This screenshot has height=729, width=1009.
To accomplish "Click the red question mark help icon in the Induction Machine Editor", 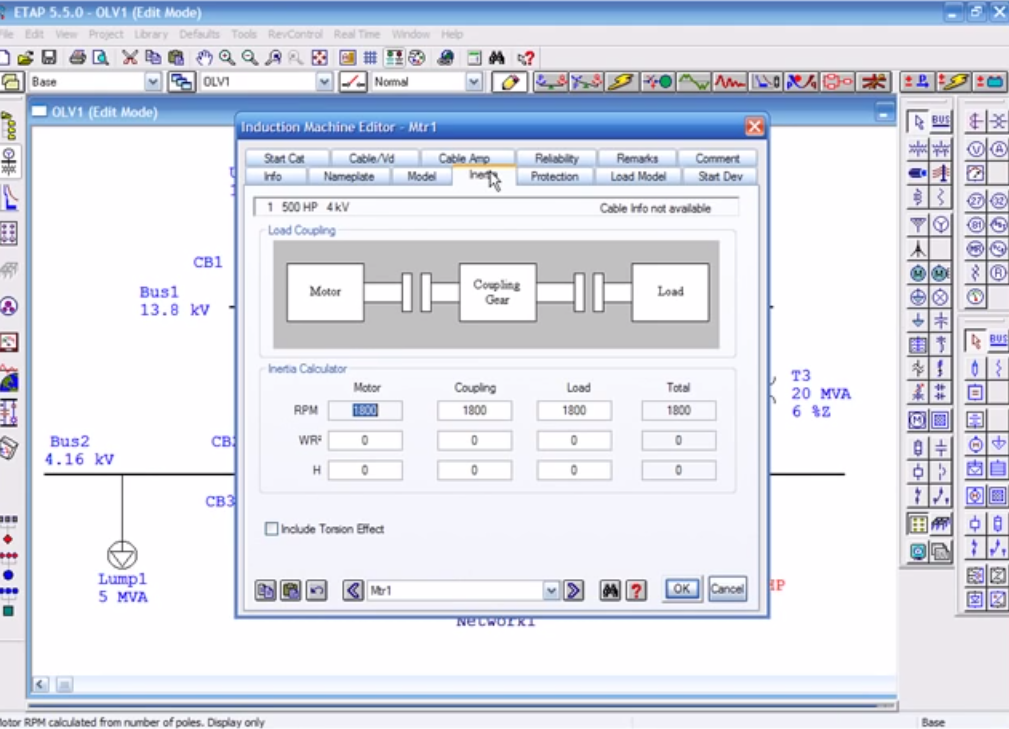I will tap(636, 590).
